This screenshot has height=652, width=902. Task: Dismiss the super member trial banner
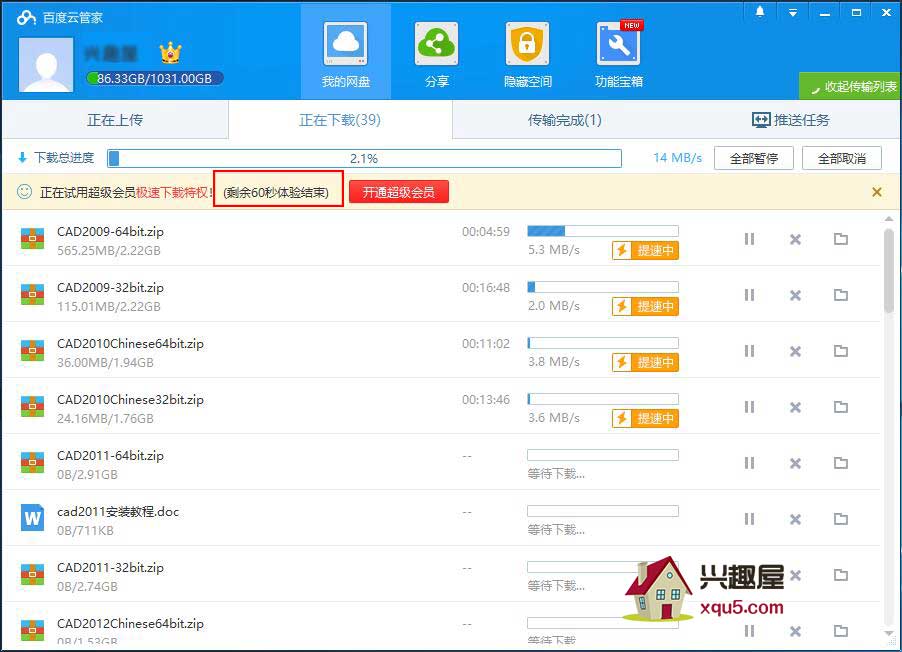(877, 192)
